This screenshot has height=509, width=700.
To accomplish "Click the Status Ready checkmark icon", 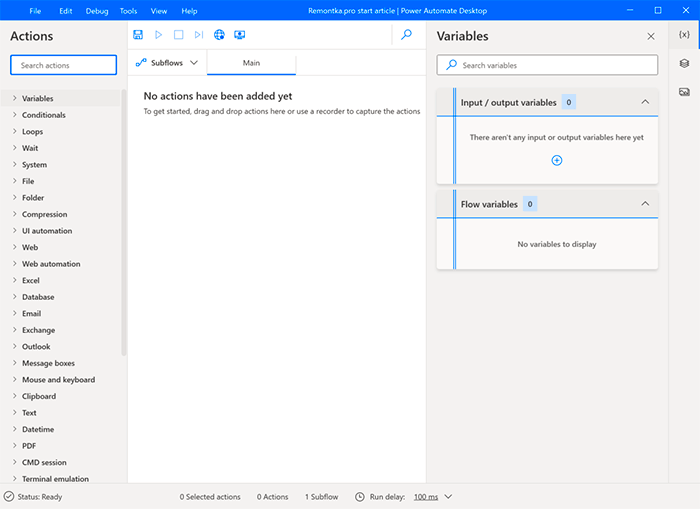I will (x=9, y=496).
